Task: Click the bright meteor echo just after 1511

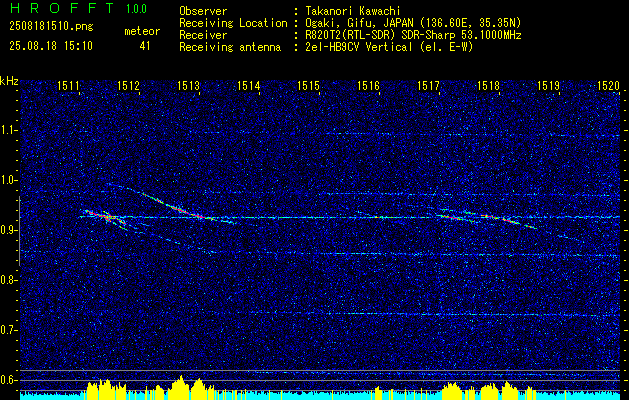Action: tap(105, 217)
